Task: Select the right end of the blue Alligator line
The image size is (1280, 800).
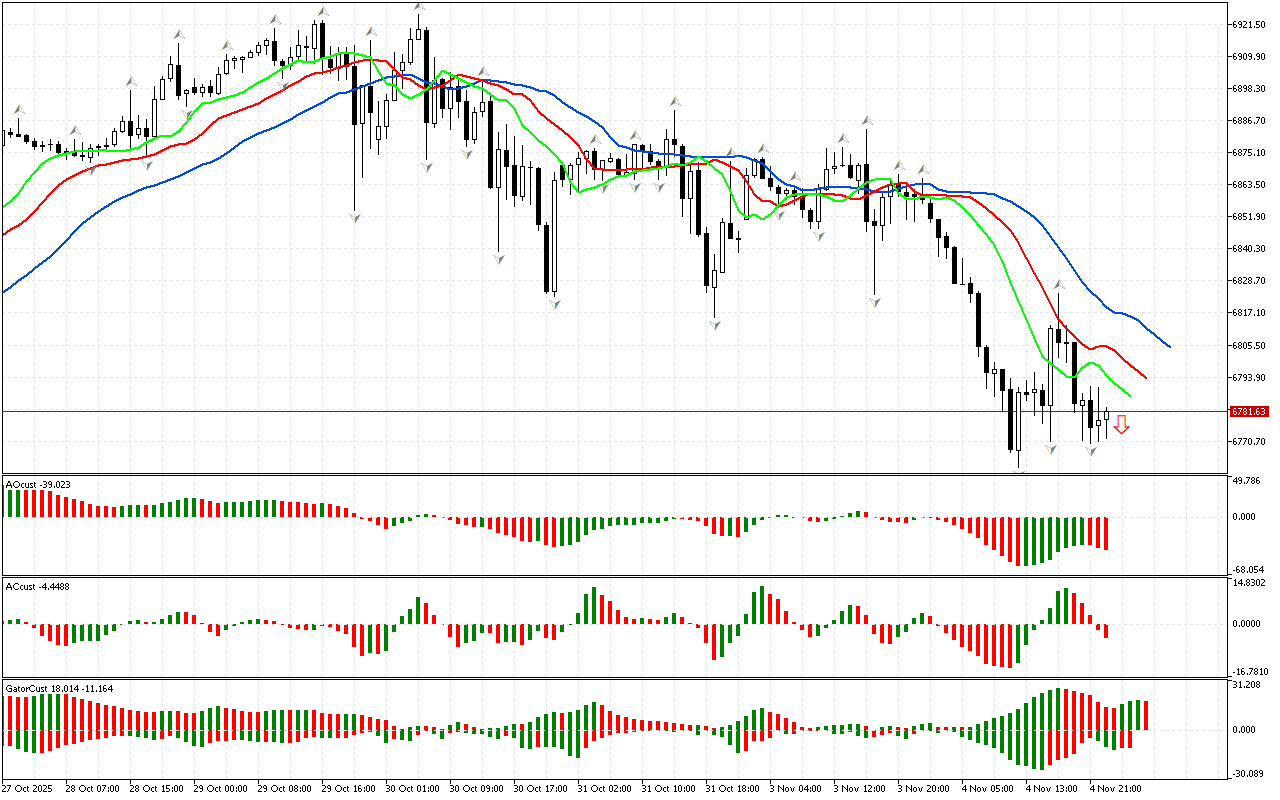Action: pyautogui.click(x=1169, y=347)
